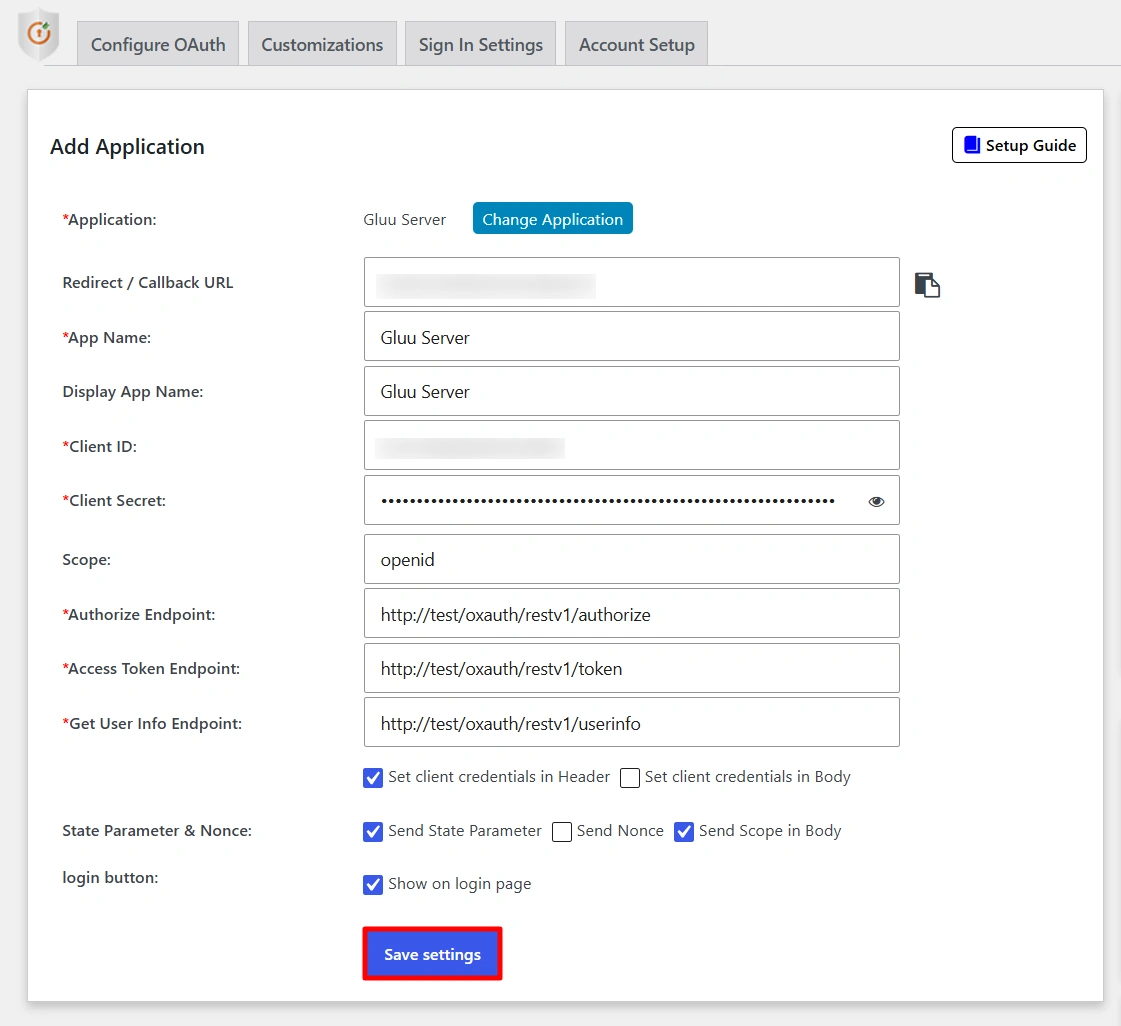
Task: Edit the Access Token Endpoint field
Action: (x=632, y=669)
